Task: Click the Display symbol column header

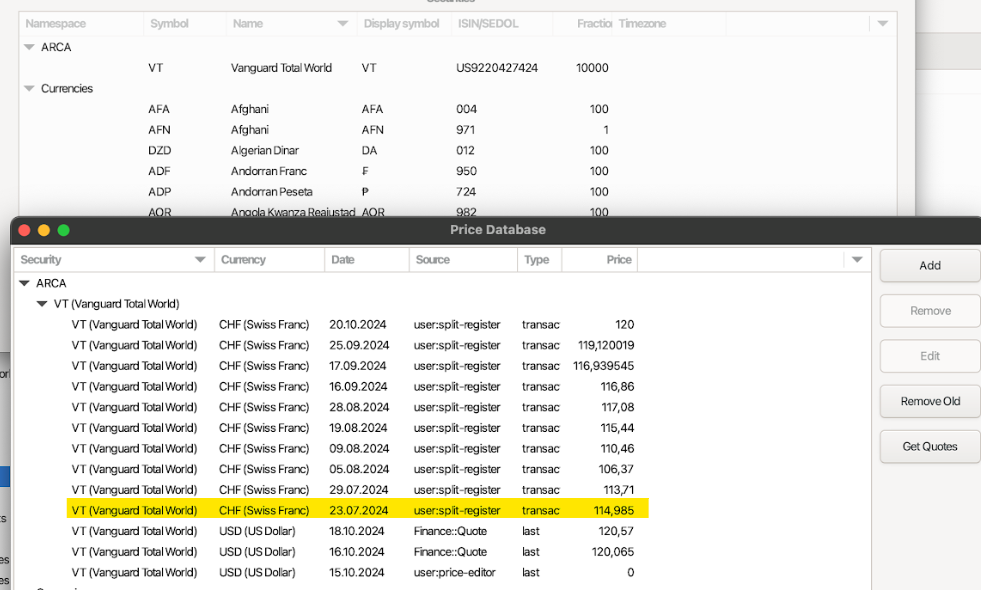Action: [404, 24]
